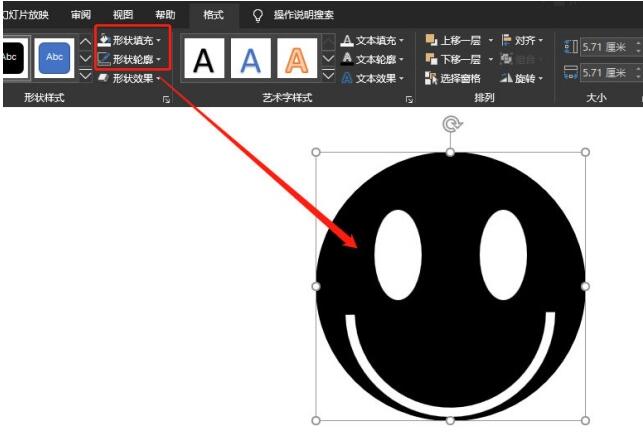
Task: Open the 形状填充 (Shape Fill) dropdown
Action: pyautogui.click(x=131, y=40)
